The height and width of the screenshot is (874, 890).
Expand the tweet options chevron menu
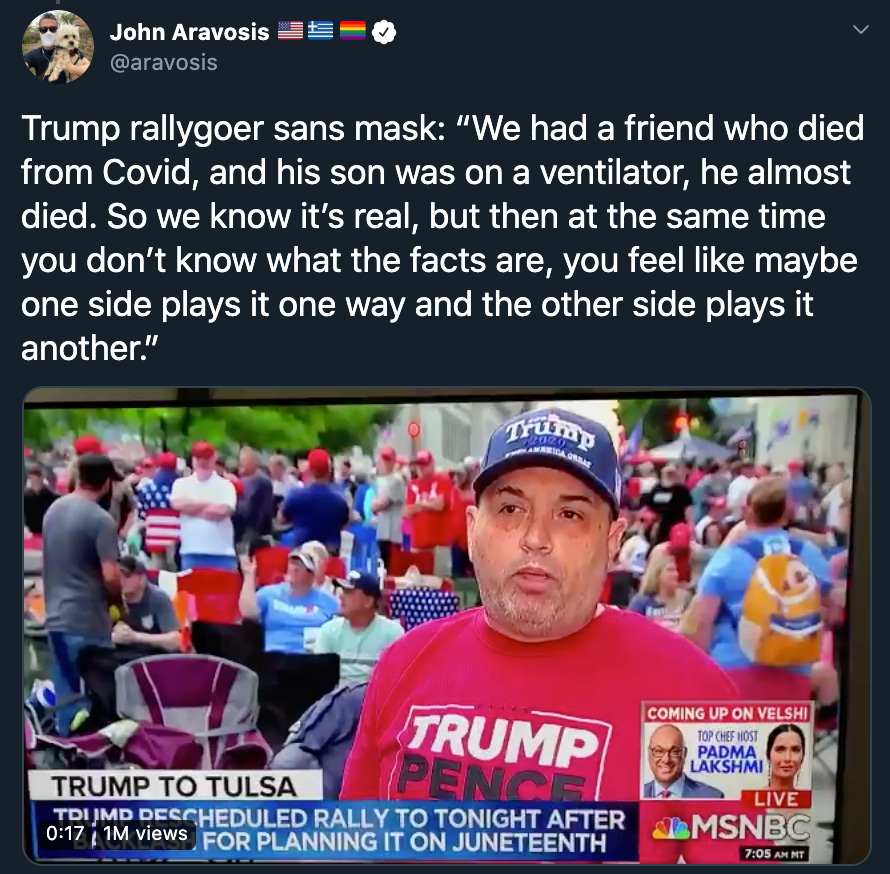(860, 30)
